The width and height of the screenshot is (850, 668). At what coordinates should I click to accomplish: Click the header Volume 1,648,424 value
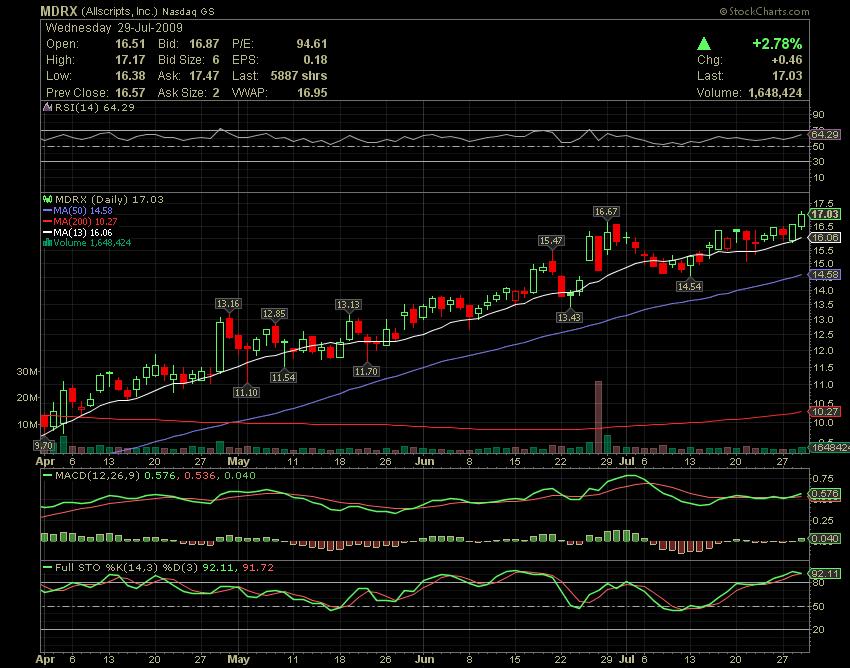pos(775,93)
